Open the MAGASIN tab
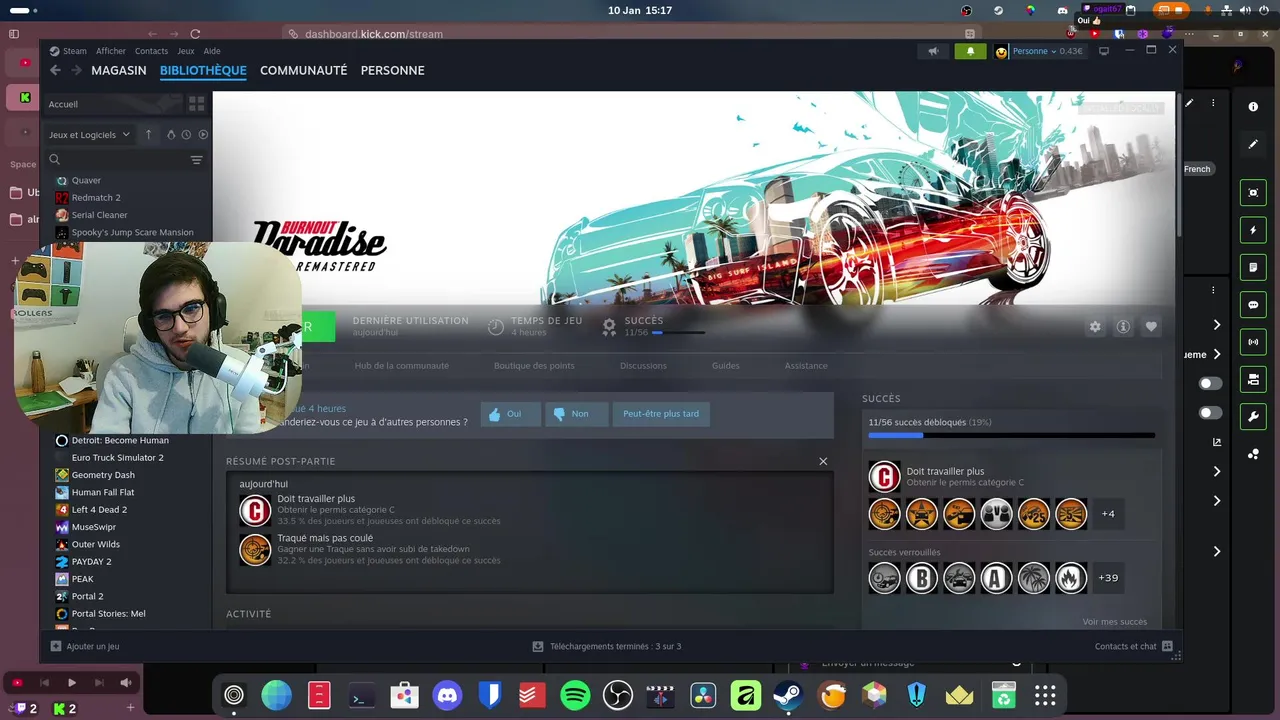This screenshot has height=720, width=1280. pos(119,70)
